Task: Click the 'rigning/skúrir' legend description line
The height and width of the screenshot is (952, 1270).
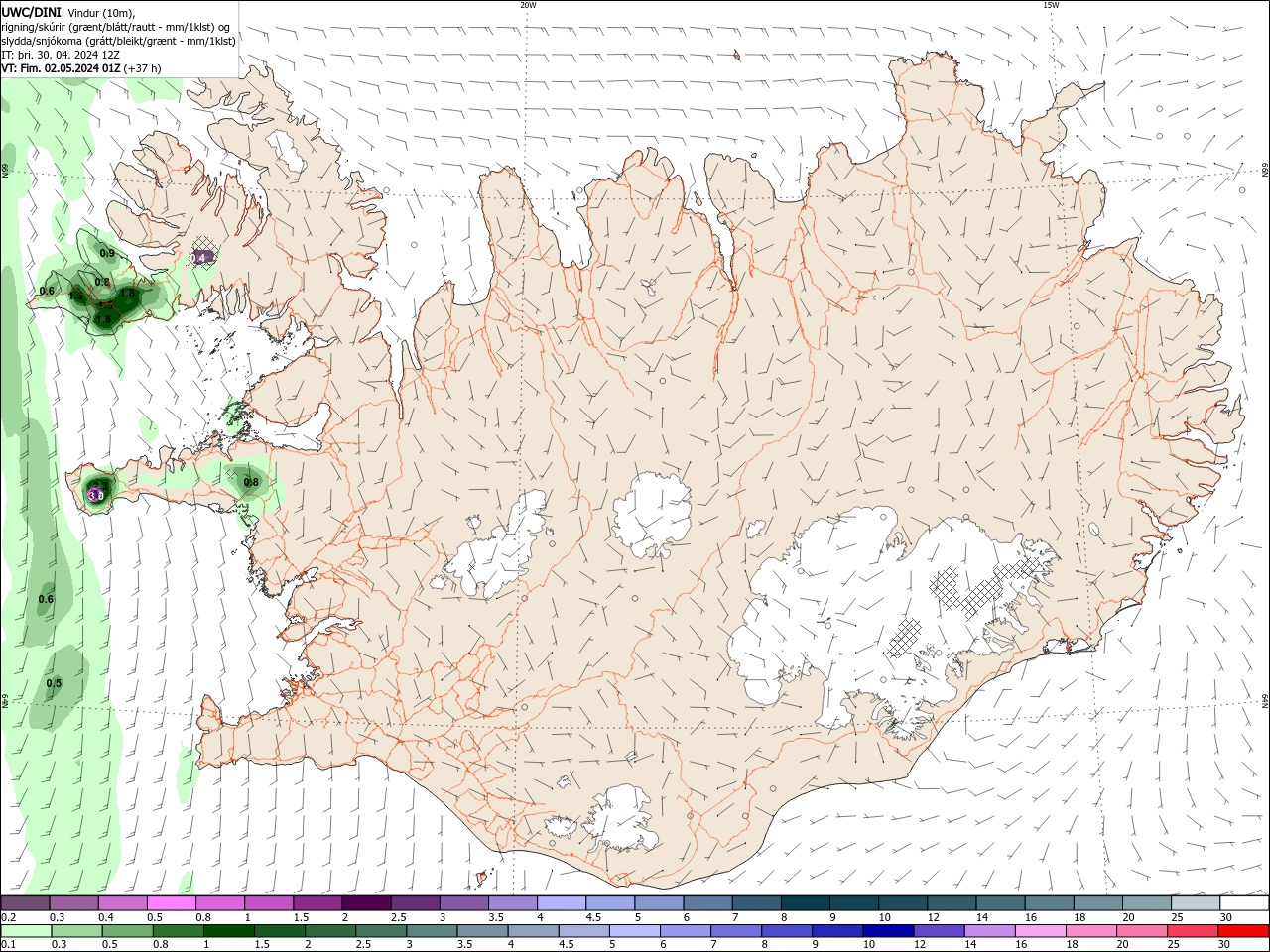Action: tap(116, 27)
